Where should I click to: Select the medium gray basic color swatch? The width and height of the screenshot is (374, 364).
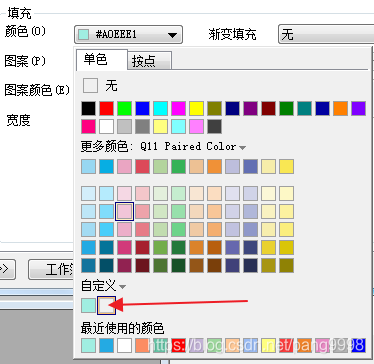(x=142, y=127)
